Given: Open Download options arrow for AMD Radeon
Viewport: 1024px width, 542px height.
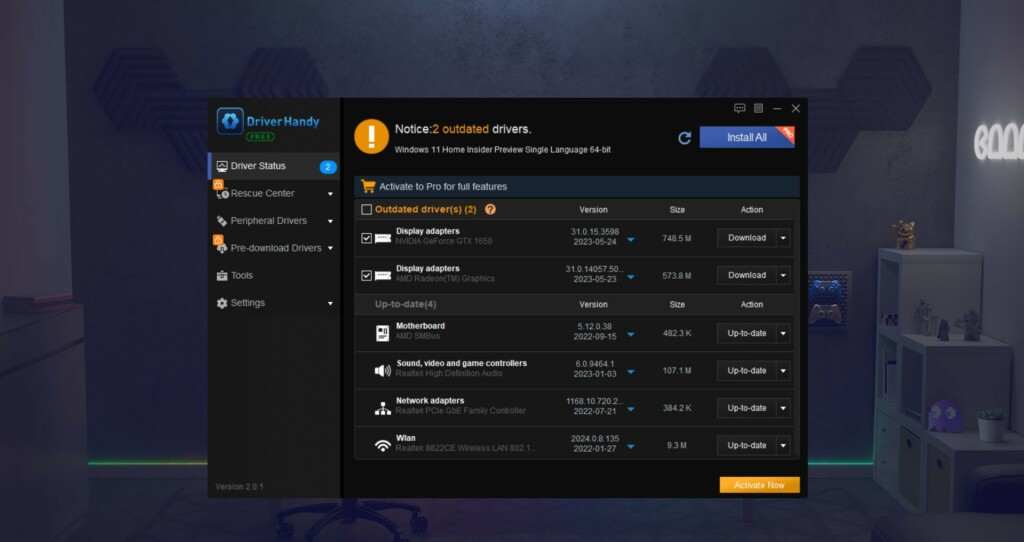Looking at the screenshot, I should [783, 276].
